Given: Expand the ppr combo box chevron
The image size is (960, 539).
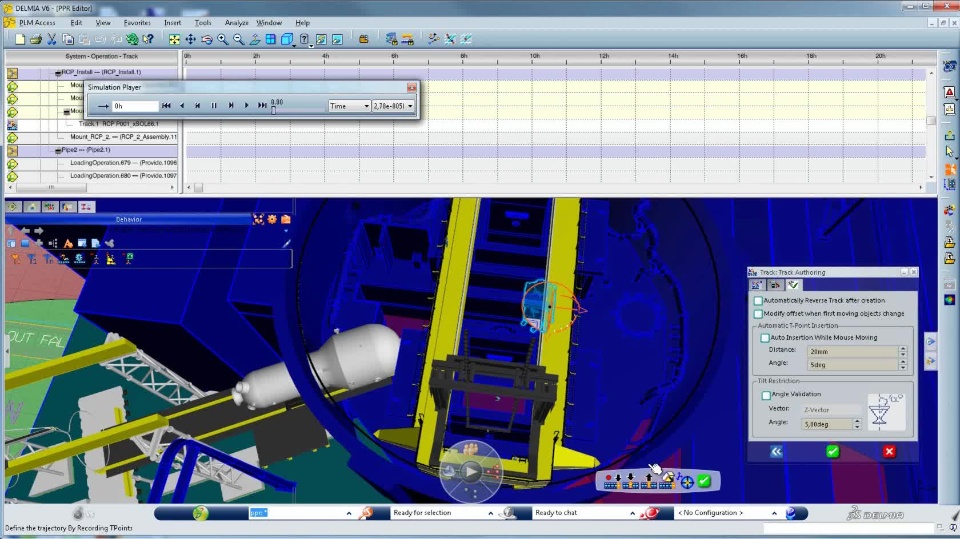Looking at the screenshot, I should click(349, 513).
